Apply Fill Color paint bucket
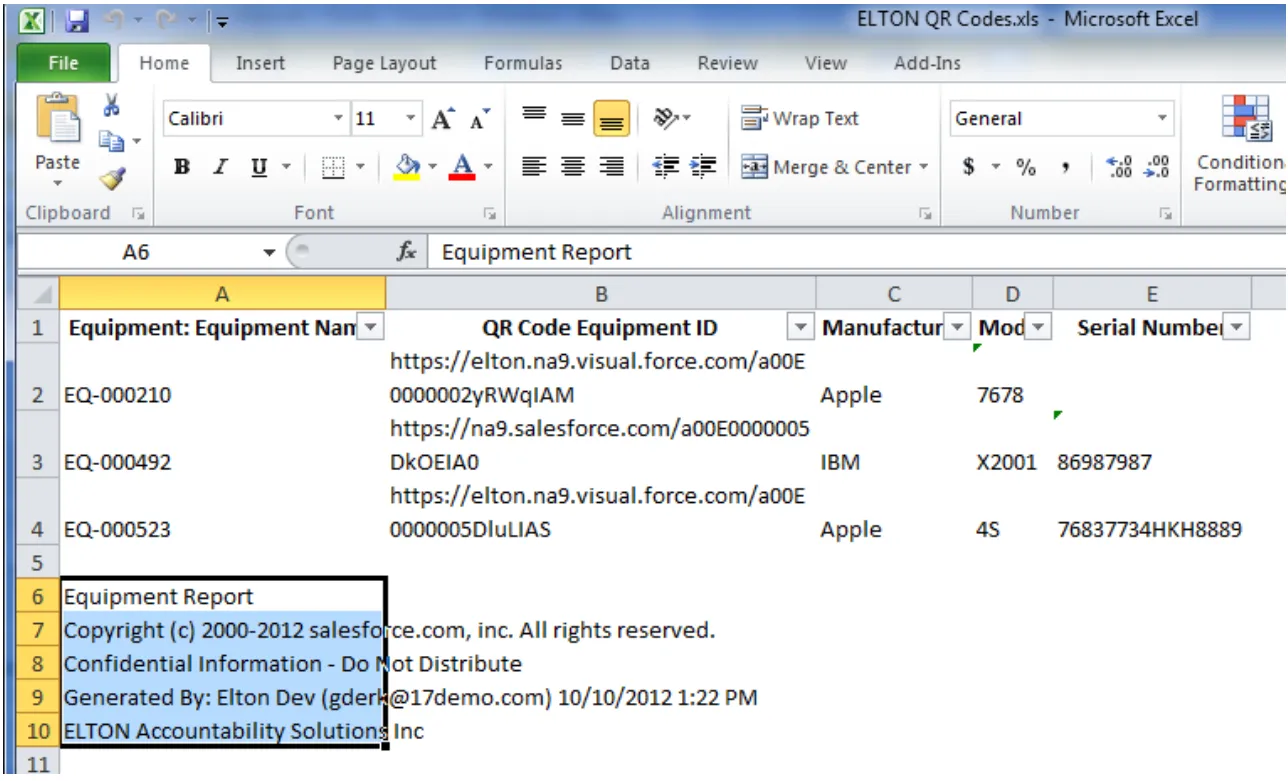The width and height of the screenshot is (1288, 781). 407,166
